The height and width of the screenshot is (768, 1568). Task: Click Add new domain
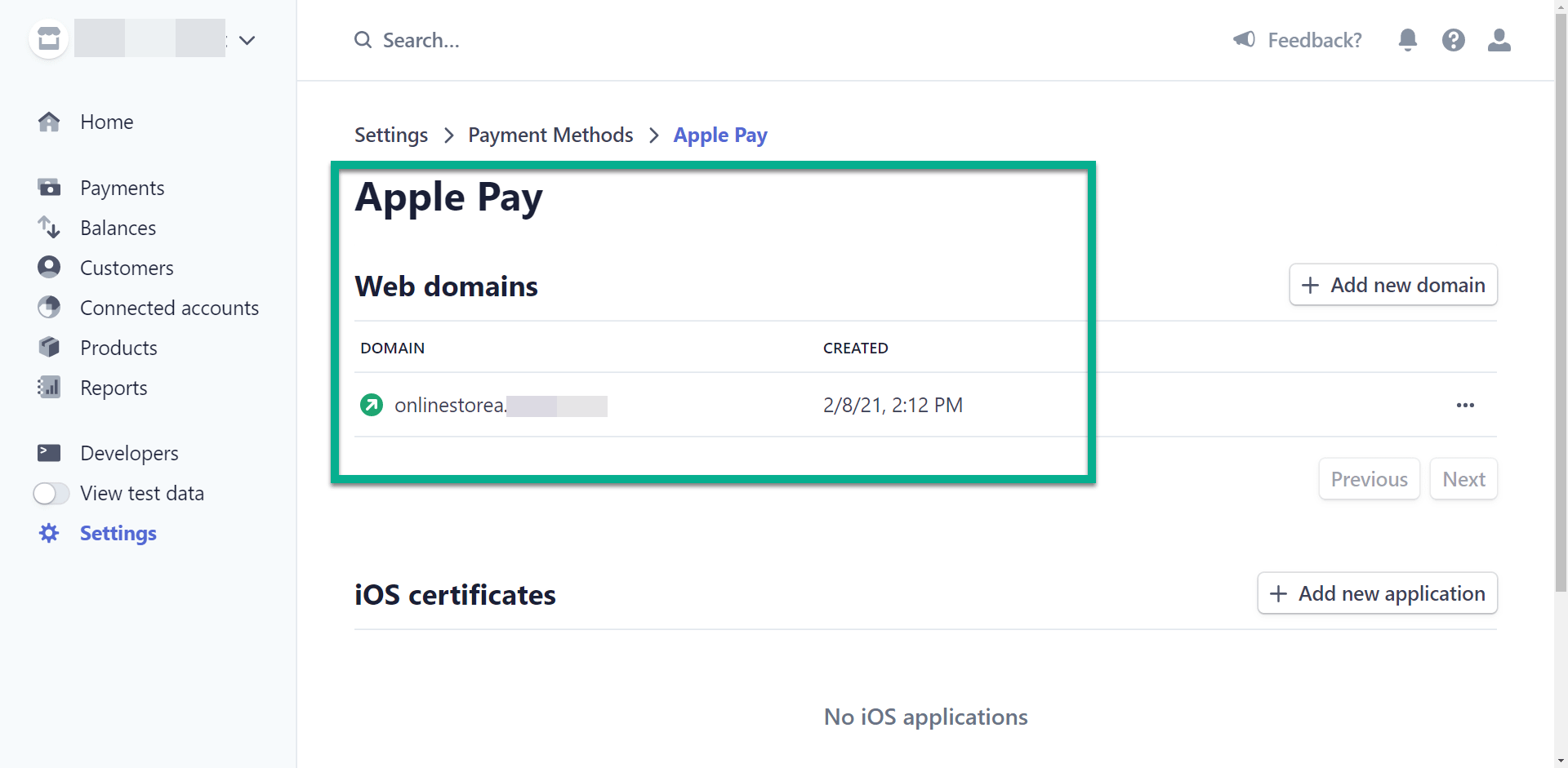(x=1393, y=285)
